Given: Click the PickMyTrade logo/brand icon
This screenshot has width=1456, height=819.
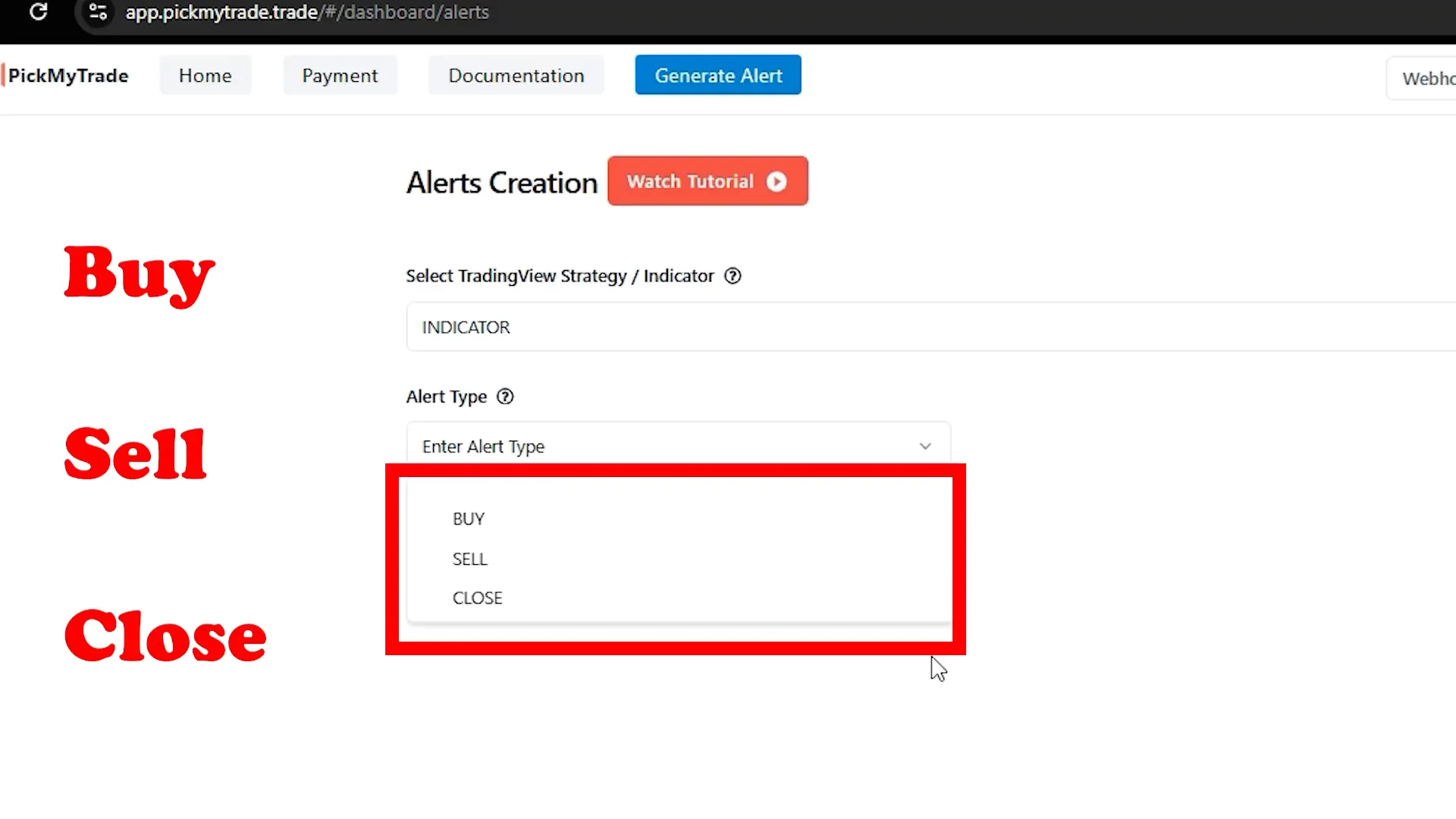Looking at the screenshot, I should (x=65, y=75).
